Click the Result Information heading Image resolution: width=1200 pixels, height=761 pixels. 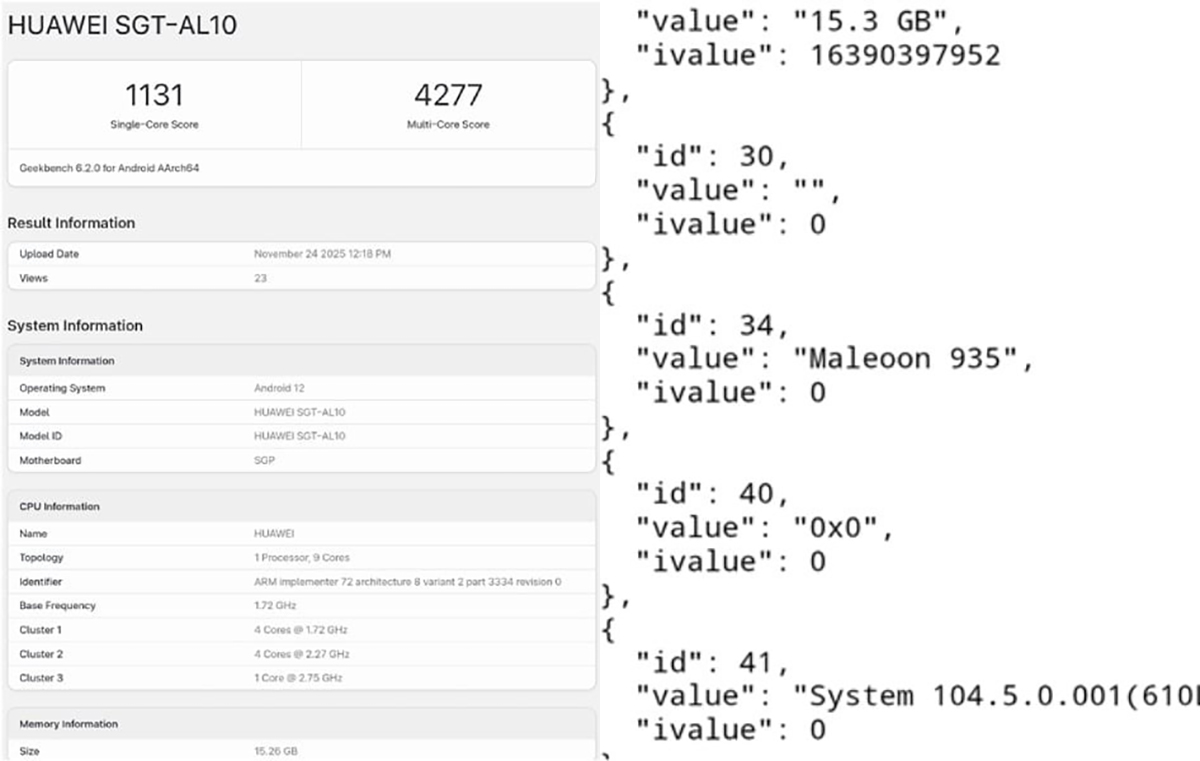71,223
